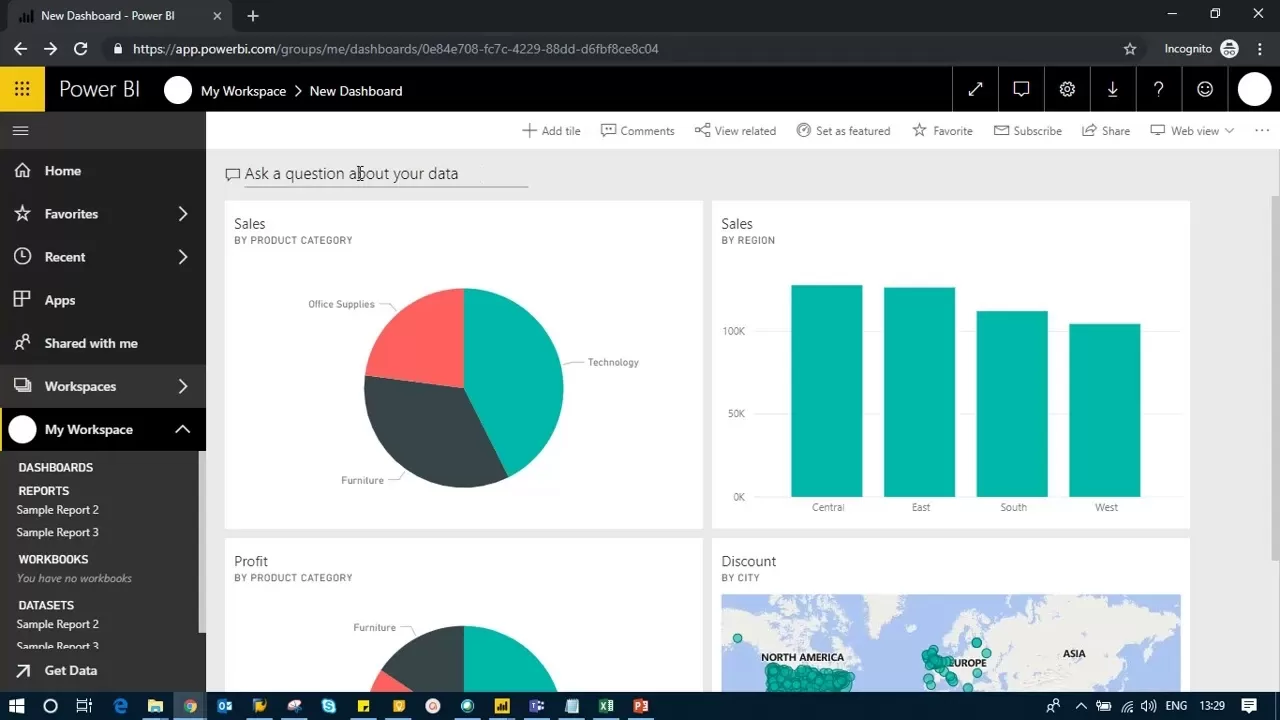Select Home in the left sidebar
Image resolution: width=1280 pixels, height=720 pixels.
point(62,171)
